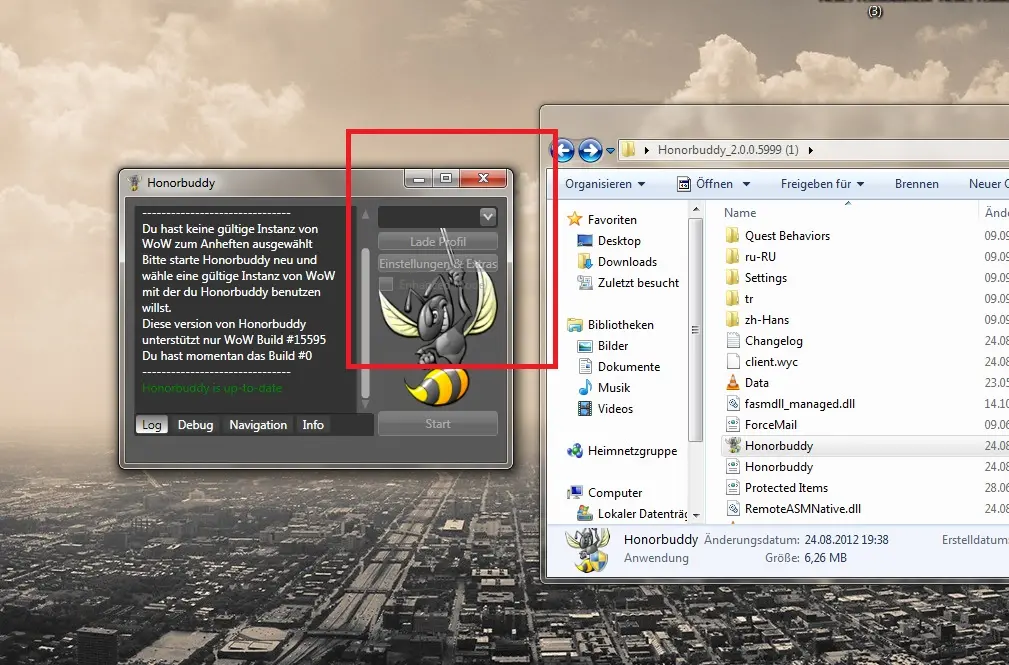Image resolution: width=1009 pixels, height=665 pixels.
Task: Click the Start button in Honorbuddy
Action: pyautogui.click(x=438, y=424)
